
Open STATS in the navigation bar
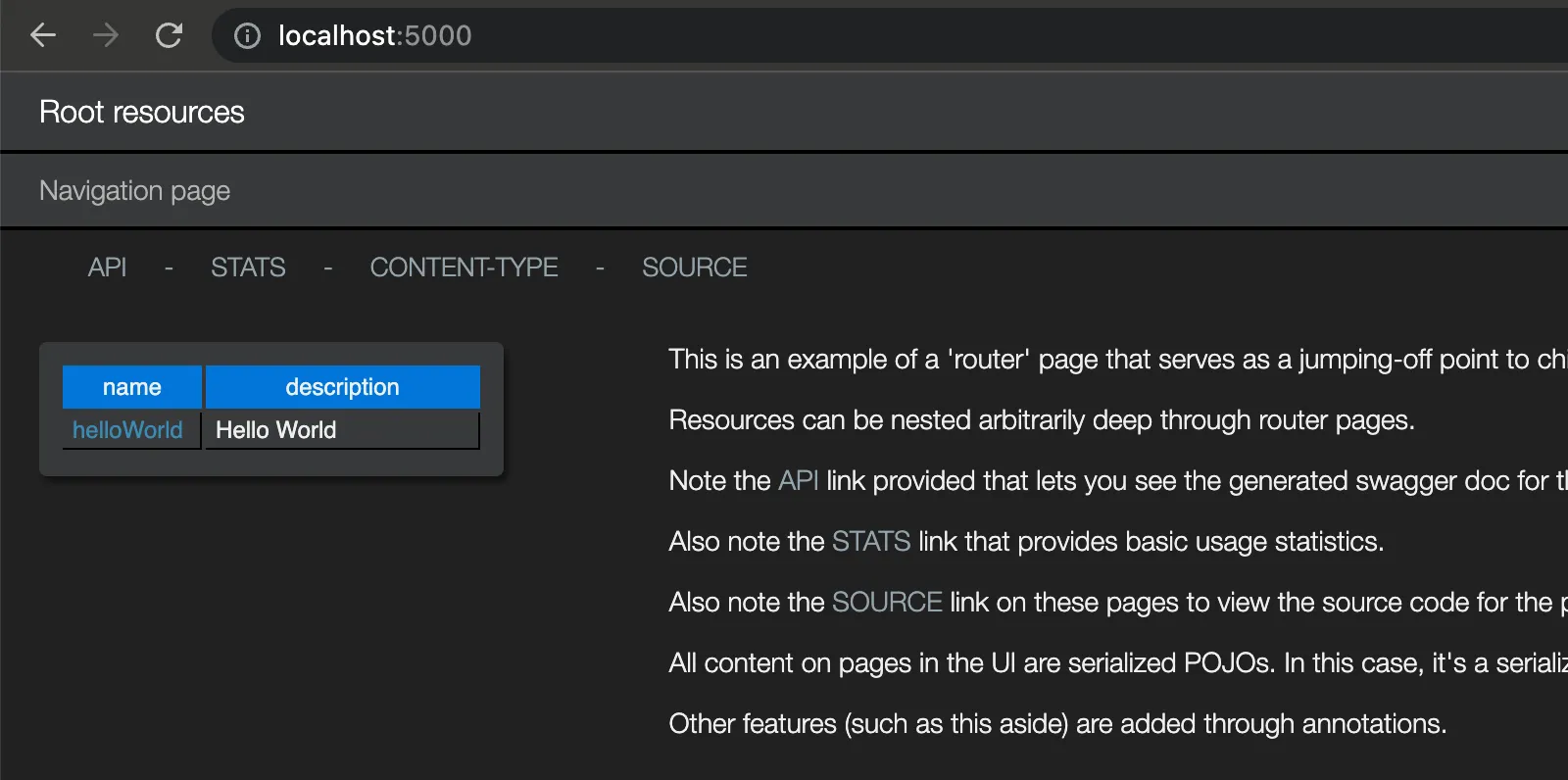click(x=248, y=268)
